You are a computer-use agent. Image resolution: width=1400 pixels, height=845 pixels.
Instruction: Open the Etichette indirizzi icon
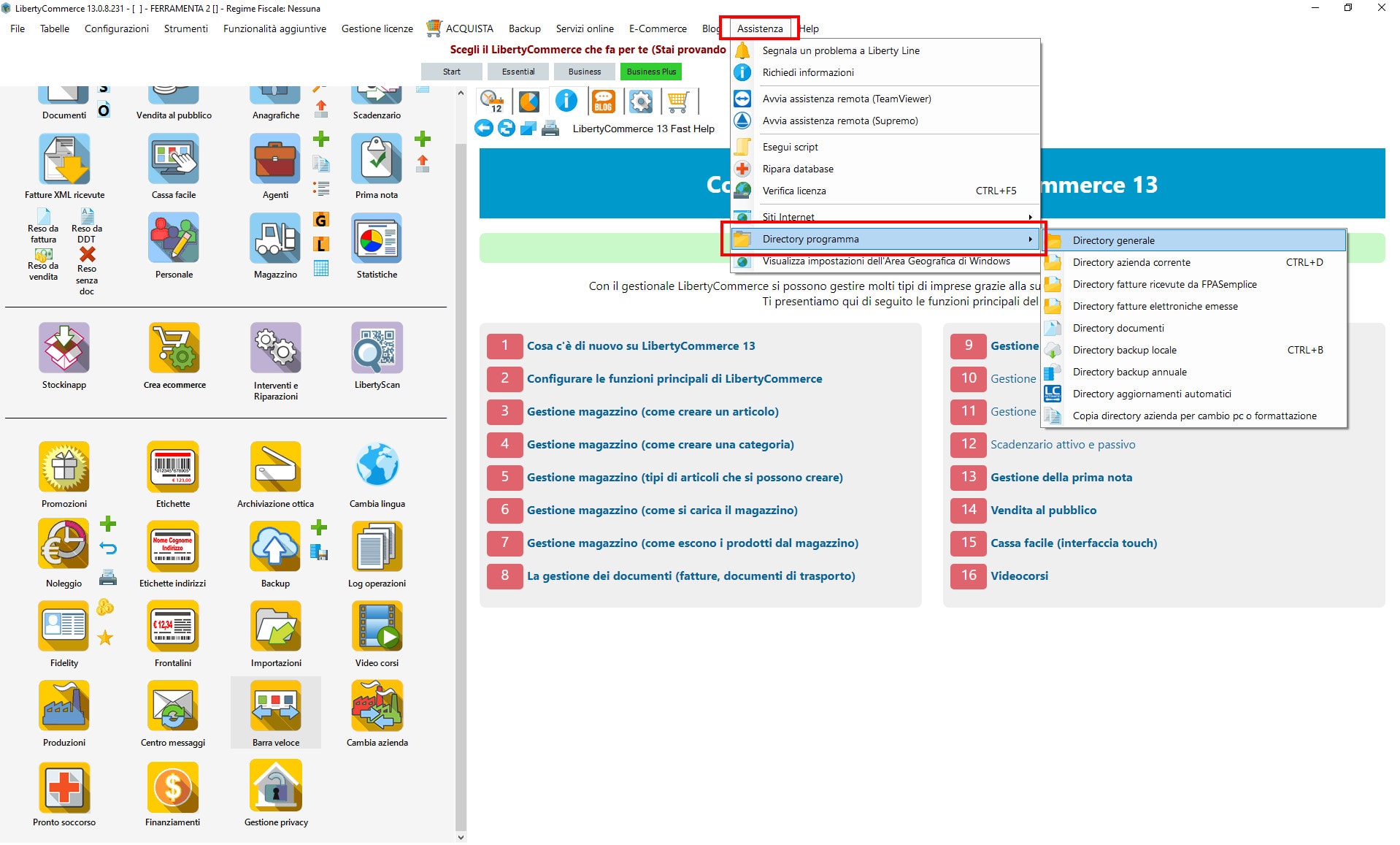pyautogui.click(x=173, y=546)
